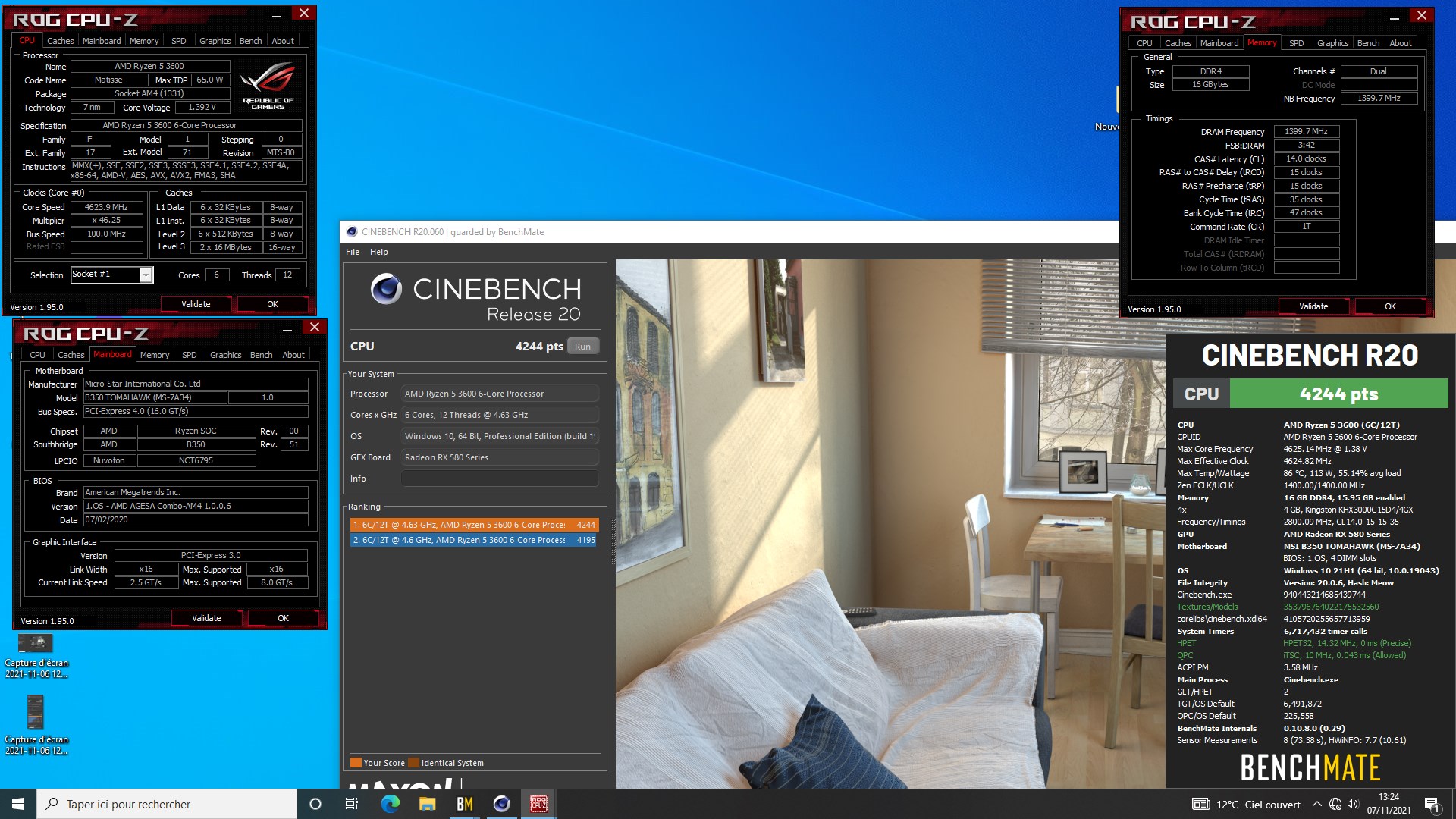The width and height of the screenshot is (1456, 819).
Task: Select ranking entry scoring 4244
Action: click(x=474, y=525)
